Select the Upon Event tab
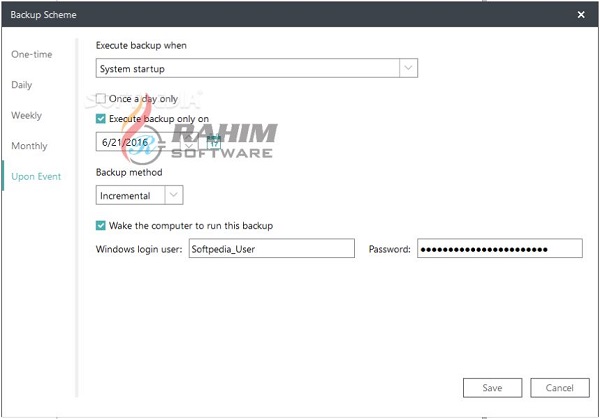This screenshot has height=419, width=600. [x=36, y=176]
